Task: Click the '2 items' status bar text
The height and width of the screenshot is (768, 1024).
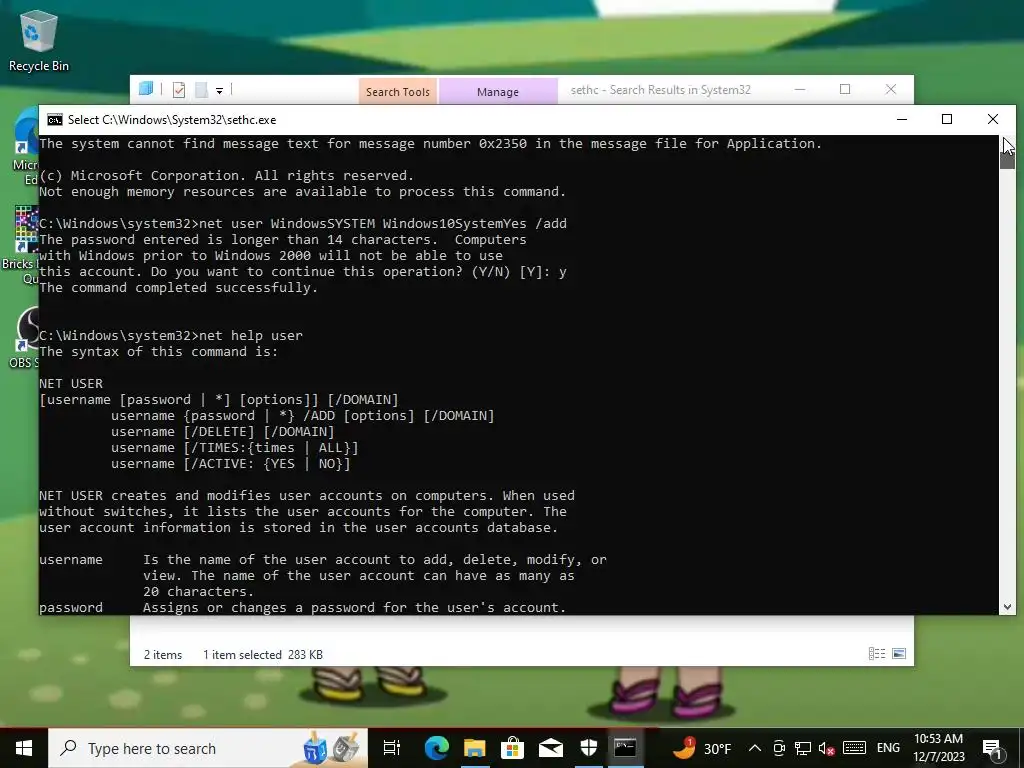Action: click(x=163, y=654)
